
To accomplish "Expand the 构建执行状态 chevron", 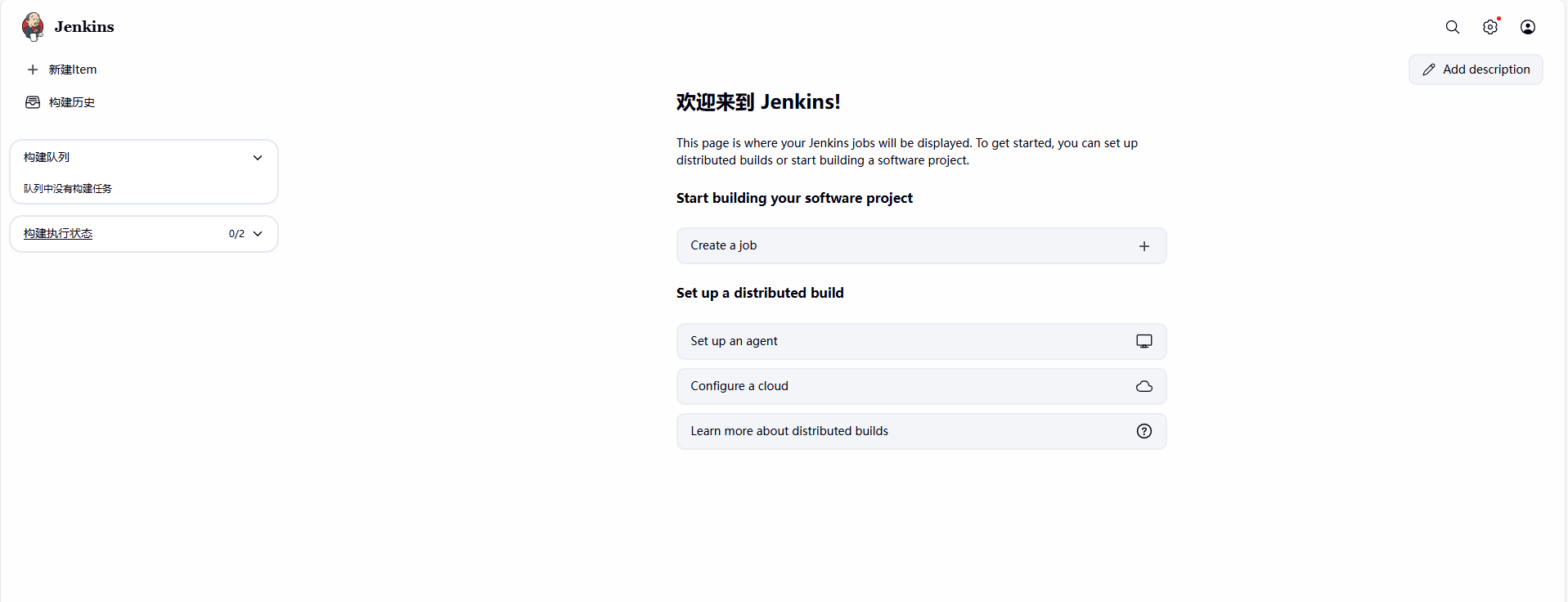I will pyautogui.click(x=258, y=234).
